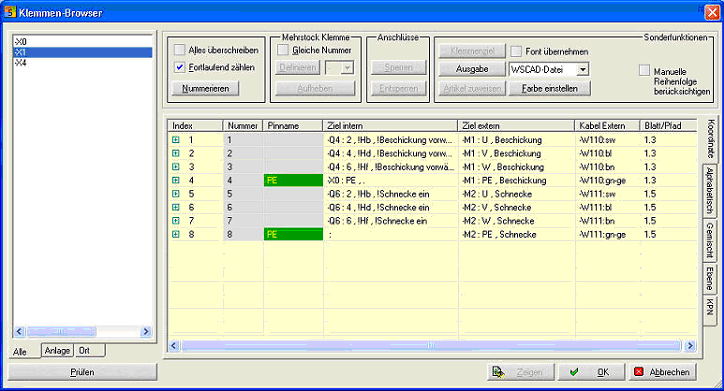Click the Pinname column header
This screenshot has height=391, width=724.
[x=293, y=126]
